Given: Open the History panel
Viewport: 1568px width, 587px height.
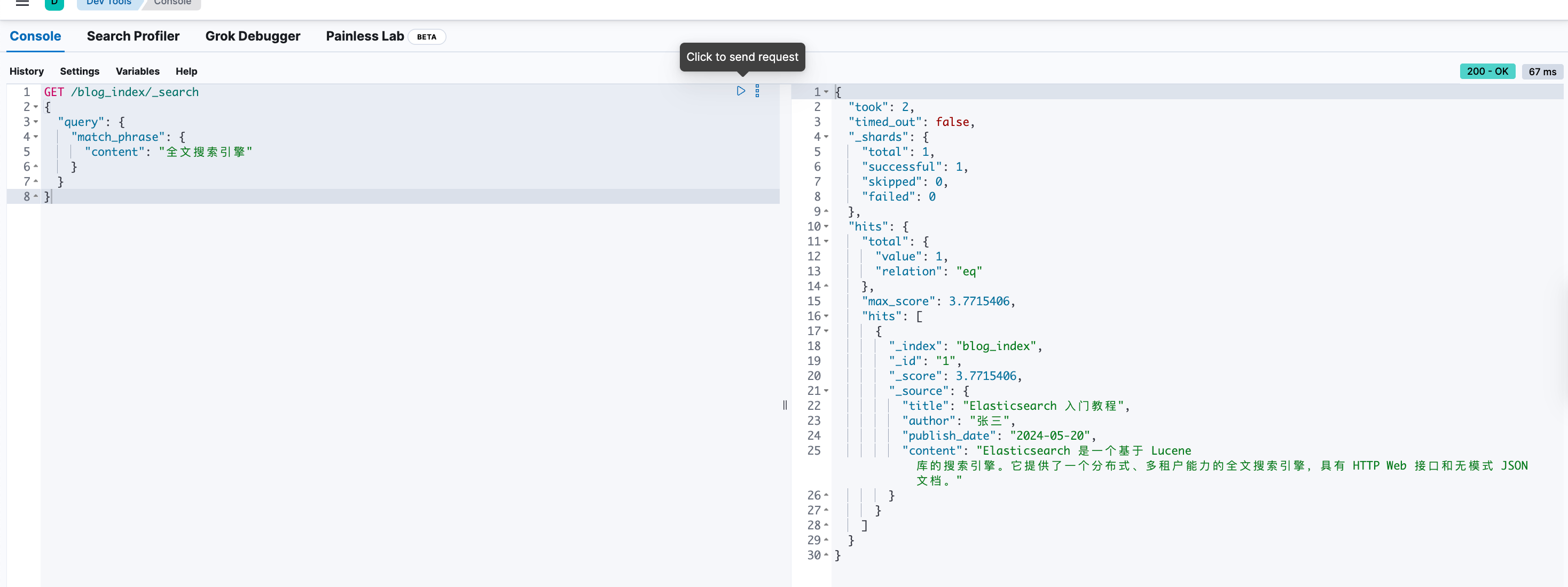Looking at the screenshot, I should pos(27,71).
